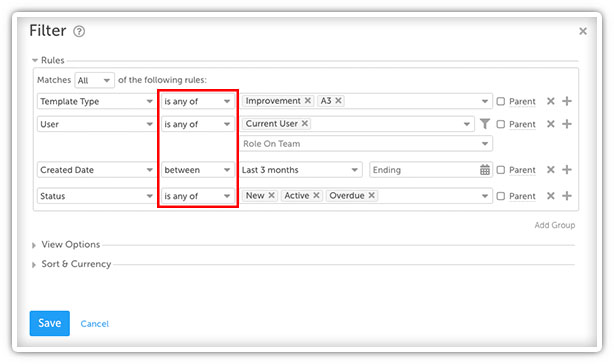Remove the A3 tag from Template Type
614x364 pixels.
338,101
